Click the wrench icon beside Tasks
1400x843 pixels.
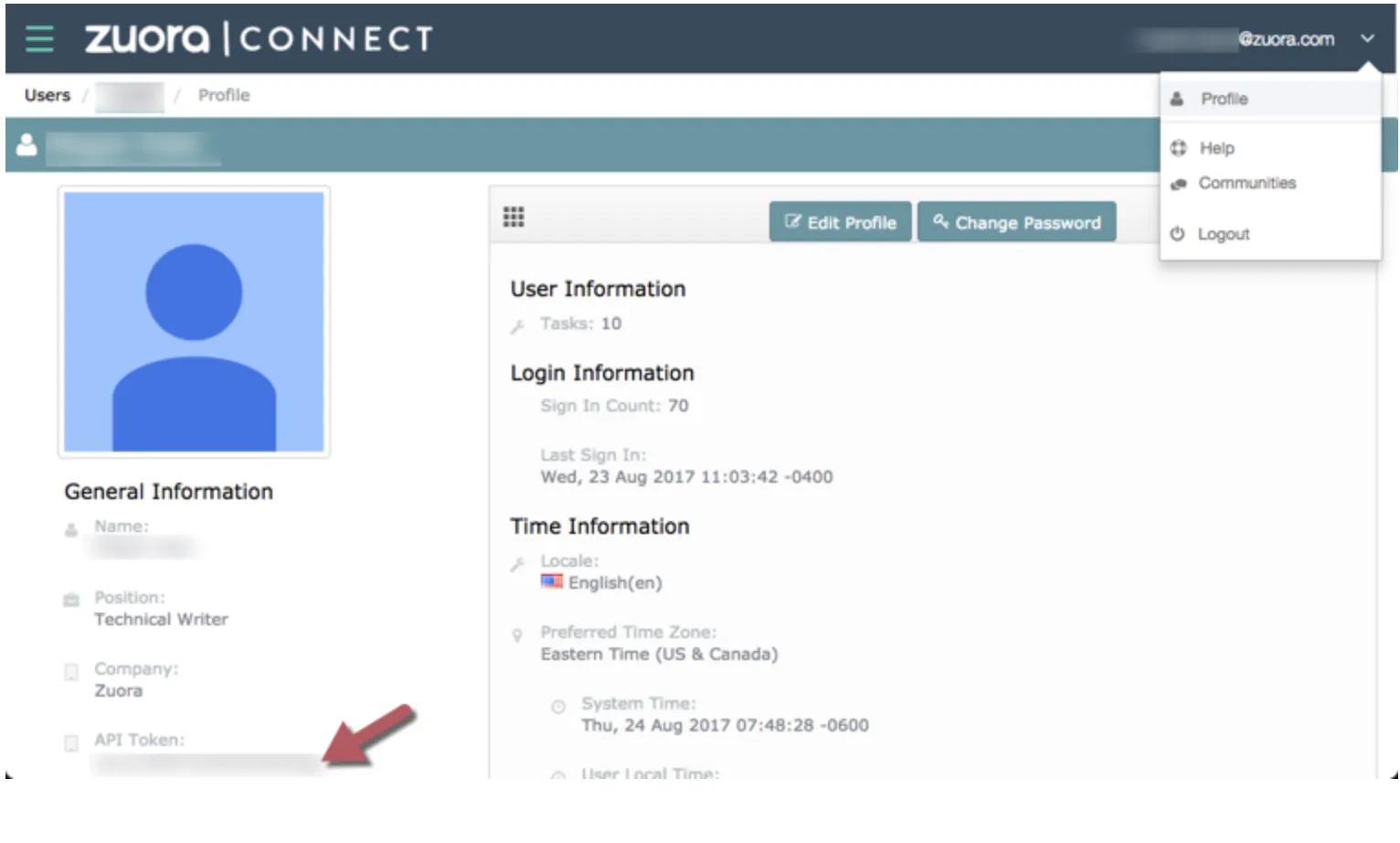click(x=518, y=325)
